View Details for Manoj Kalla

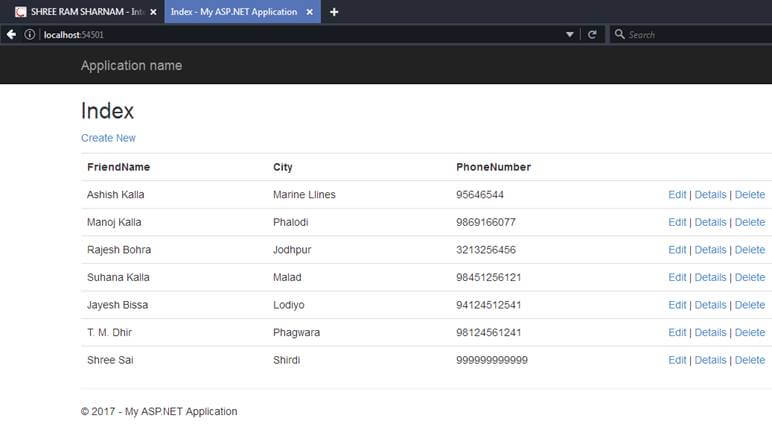[x=710, y=222]
